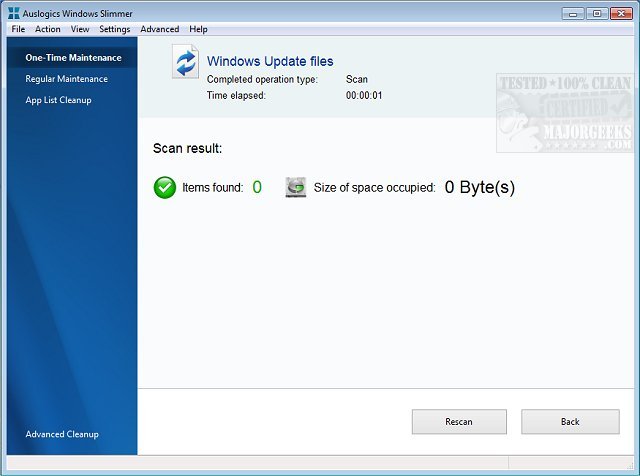Click the Rescan button

coord(459,422)
